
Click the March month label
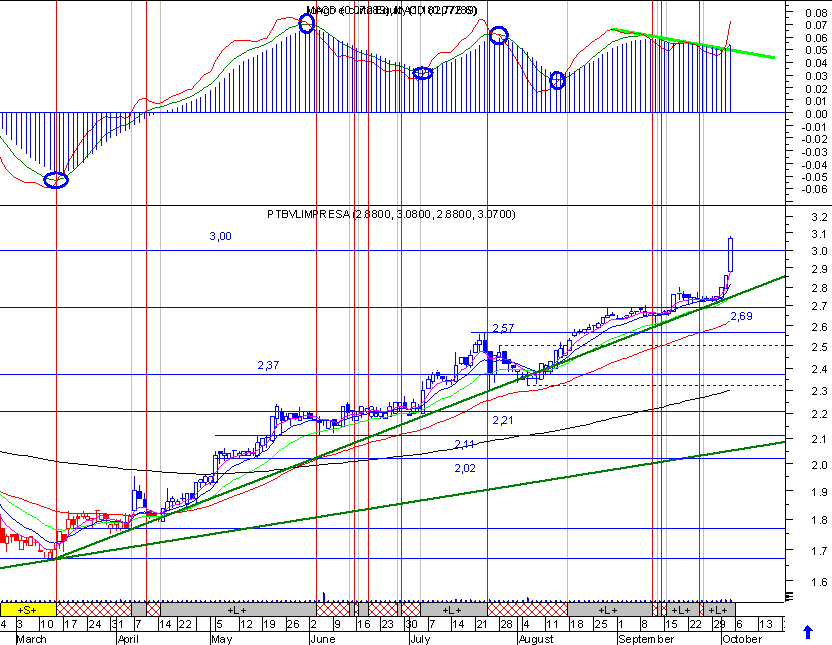[x=31, y=639]
